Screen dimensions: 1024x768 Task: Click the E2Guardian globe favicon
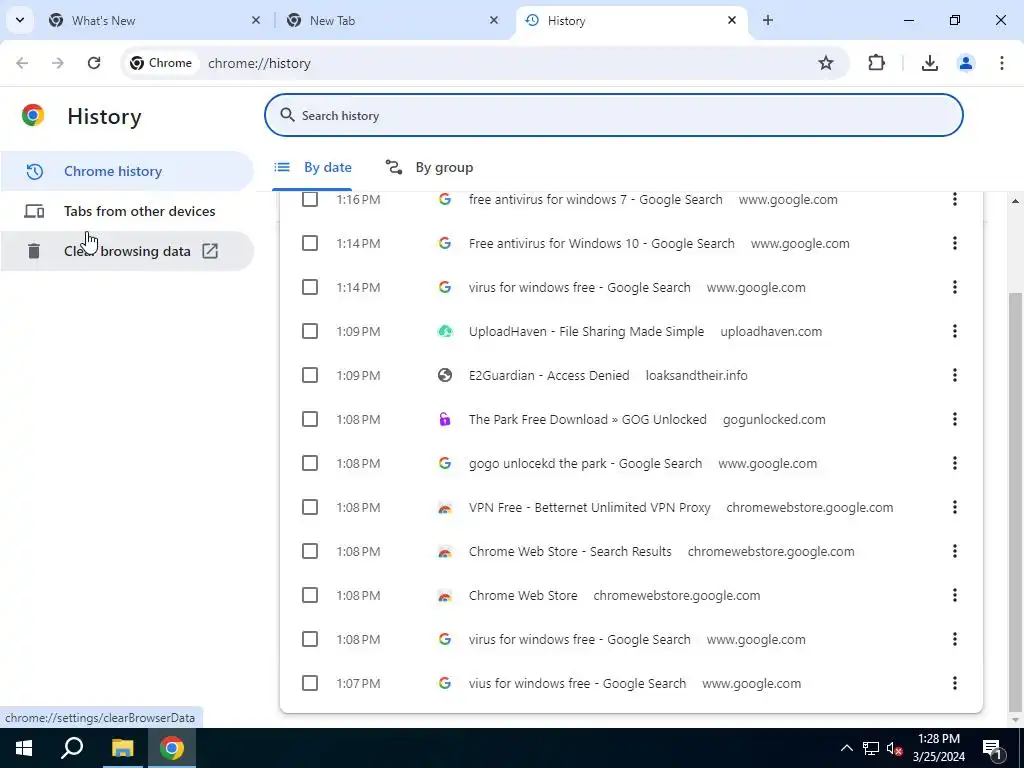coord(445,376)
